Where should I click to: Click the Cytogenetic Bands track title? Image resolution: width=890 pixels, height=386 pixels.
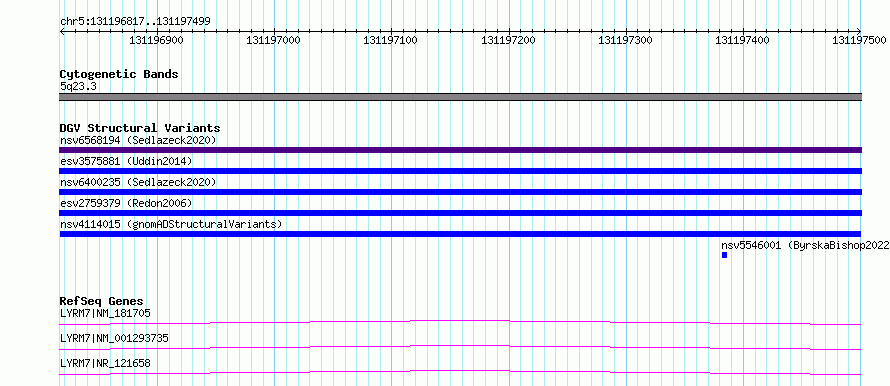coord(119,74)
